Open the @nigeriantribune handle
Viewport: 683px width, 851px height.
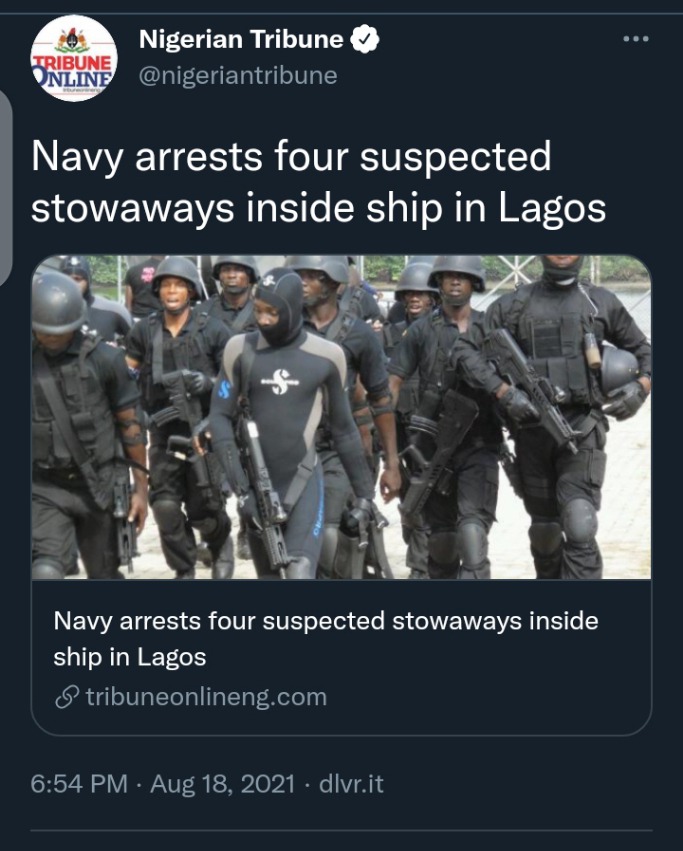pos(238,75)
